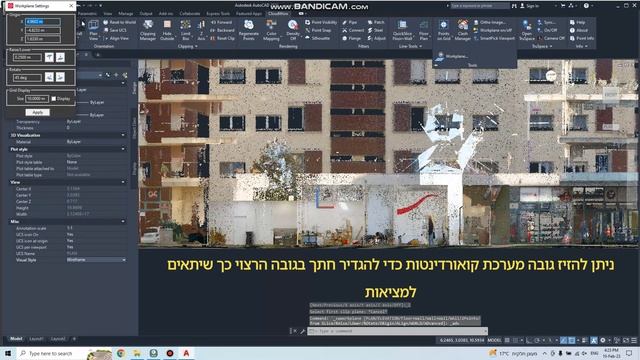Open the Clipping Manager tool
This screenshot has width=640, height=360.
coord(147,30)
